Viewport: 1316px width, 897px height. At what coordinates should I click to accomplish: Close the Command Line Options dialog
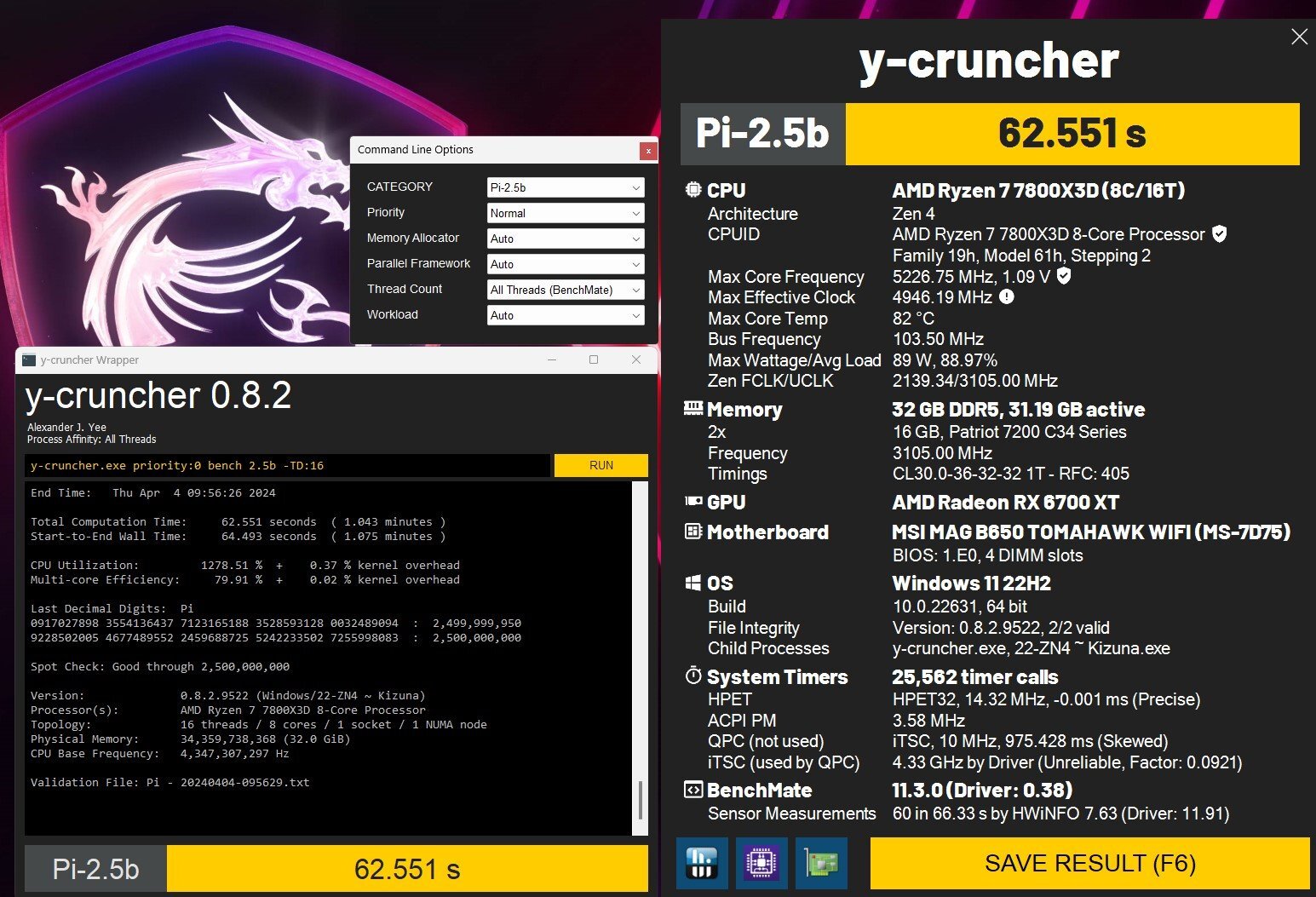point(648,151)
